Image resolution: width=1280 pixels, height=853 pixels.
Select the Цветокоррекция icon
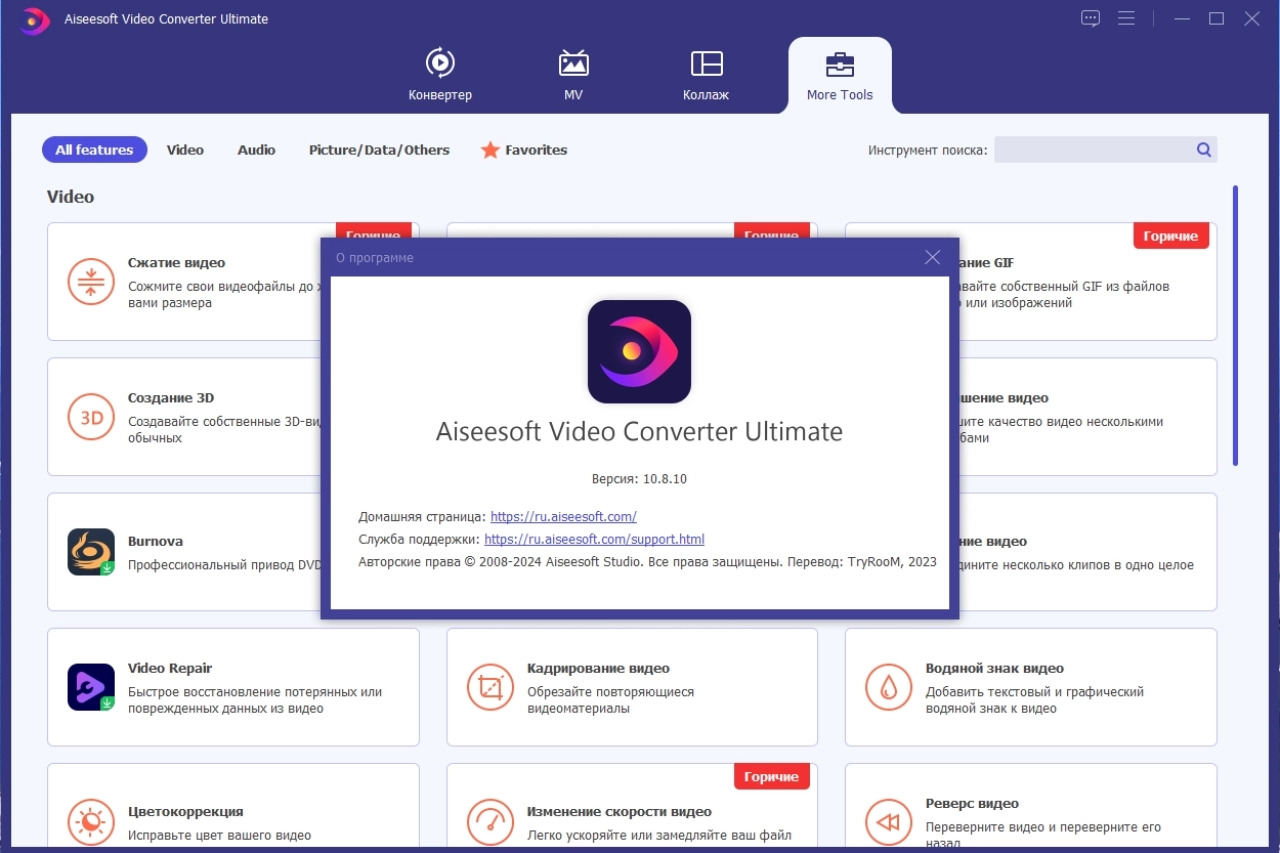tap(91, 822)
